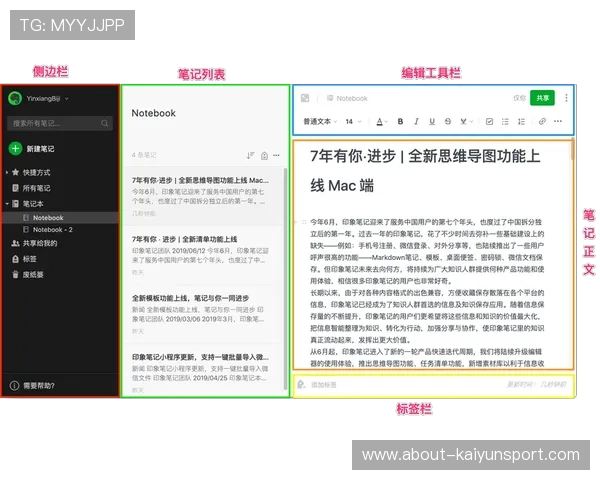
Task: Open the vertical three-dot note menu
Action: click(x=566, y=98)
